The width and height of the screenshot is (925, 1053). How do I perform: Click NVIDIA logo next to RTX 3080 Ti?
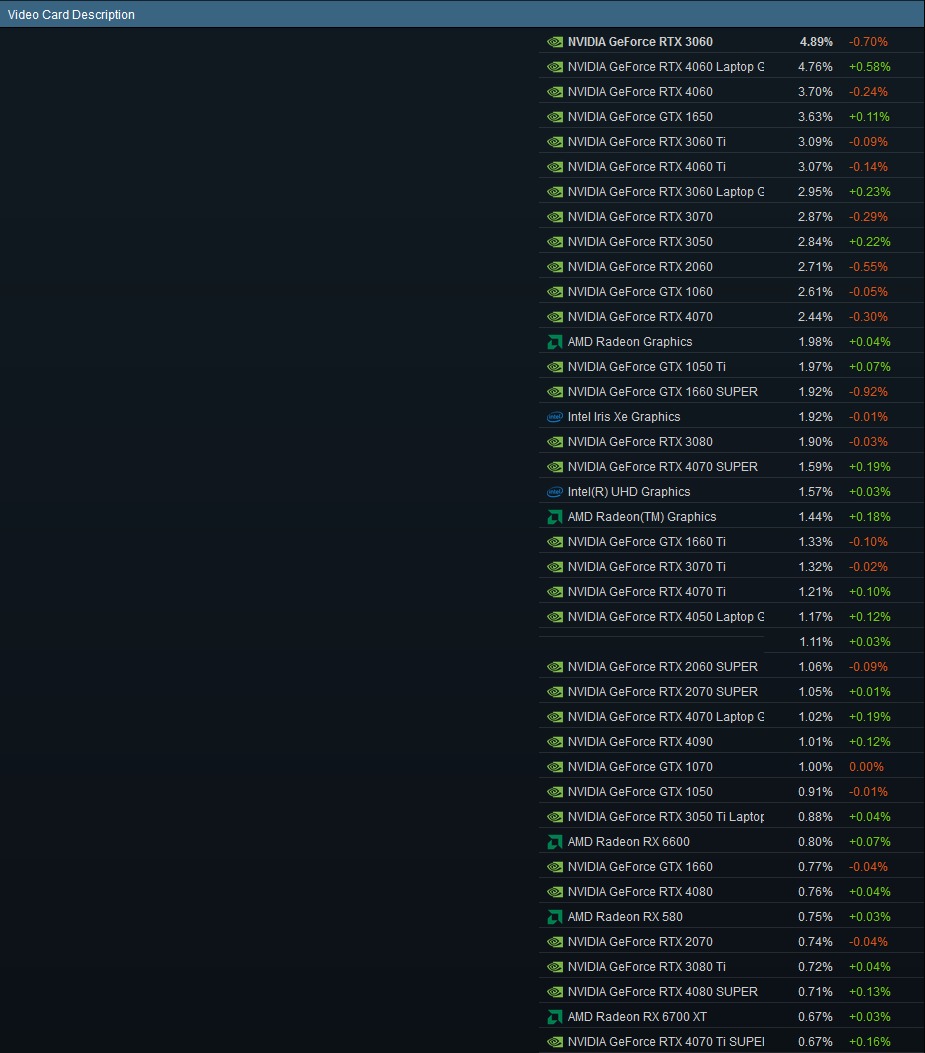(555, 966)
